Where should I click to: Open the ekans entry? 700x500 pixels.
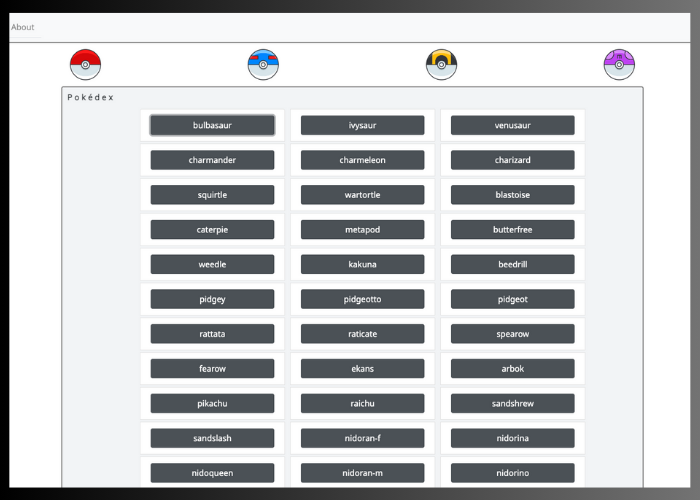[362, 369]
